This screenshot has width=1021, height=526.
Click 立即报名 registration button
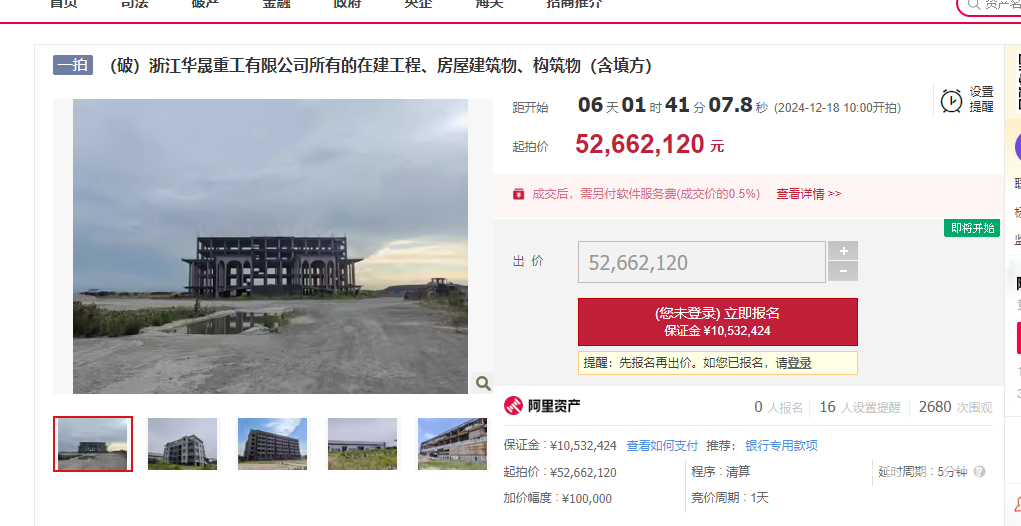coord(718,322)
